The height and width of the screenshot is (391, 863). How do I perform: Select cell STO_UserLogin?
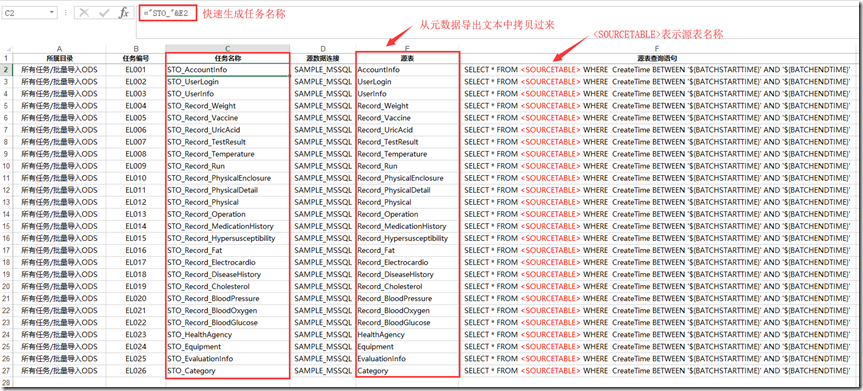pyautogui.click(x=228, y=82)
